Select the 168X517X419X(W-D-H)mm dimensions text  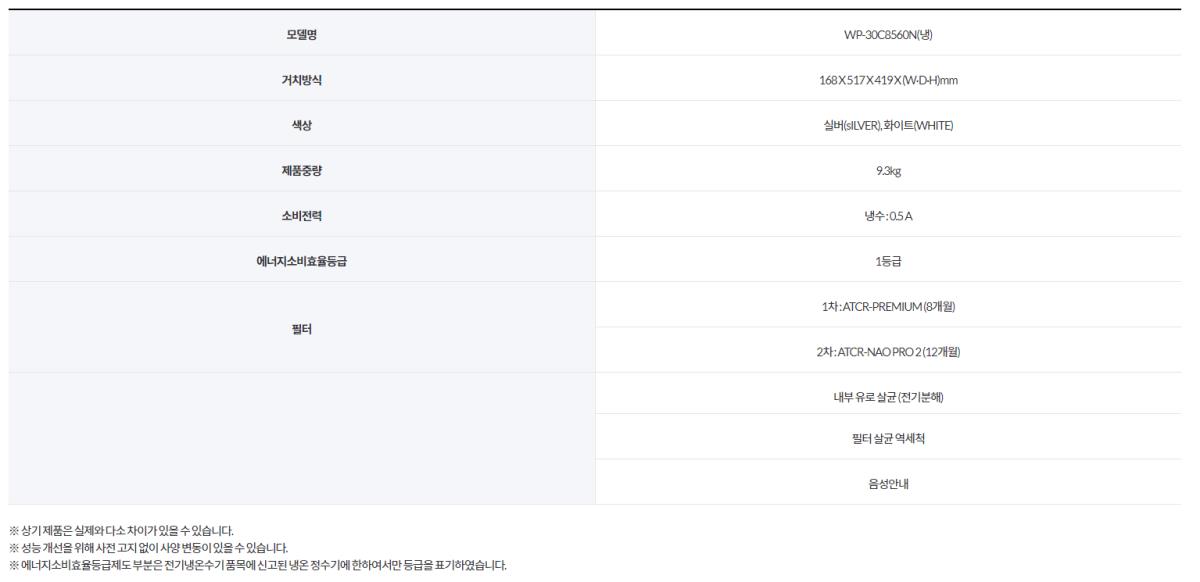[888, 81]
